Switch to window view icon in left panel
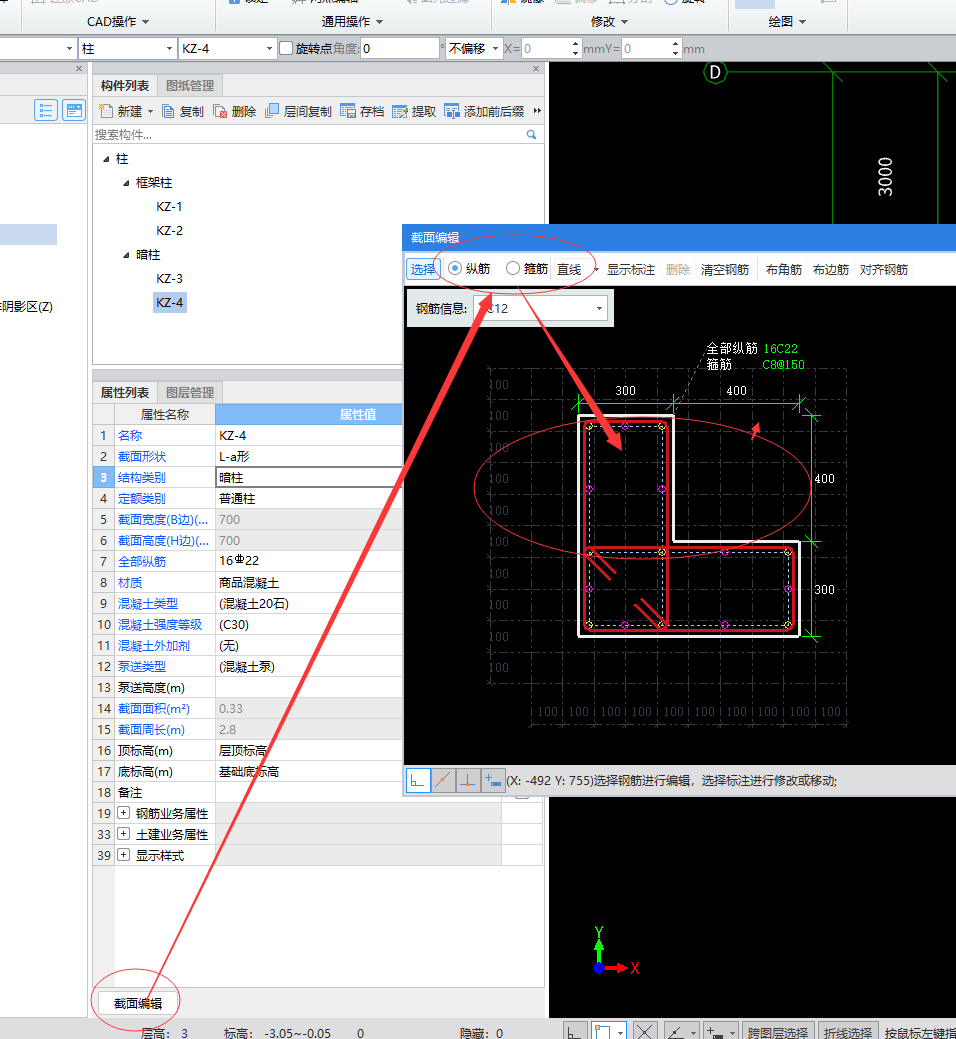Screen dimensions: 956x1039 coord(74,110)
